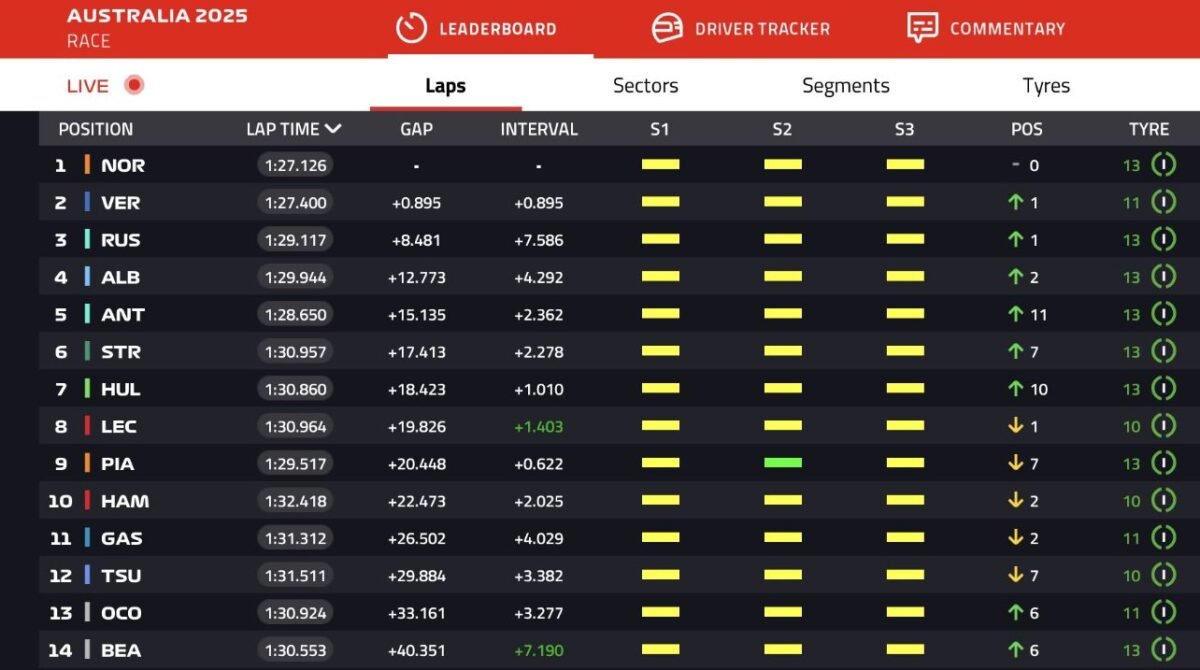1200x670 pixels.
Task: Click the Australia 2025 race title
Action: tap(157, 16)
